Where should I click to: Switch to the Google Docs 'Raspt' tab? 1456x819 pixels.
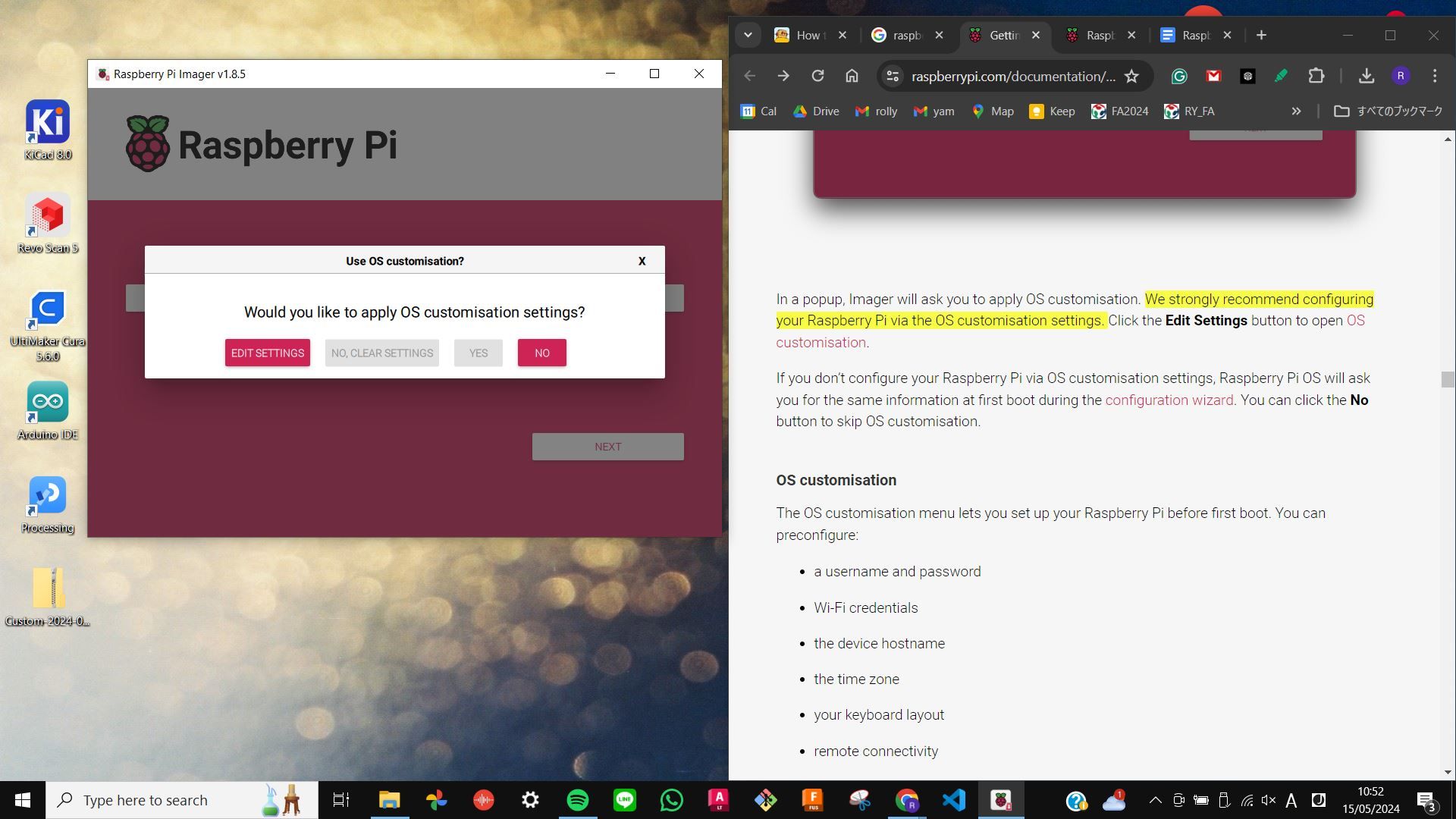pyautogui.click(x=1196, y=35)
